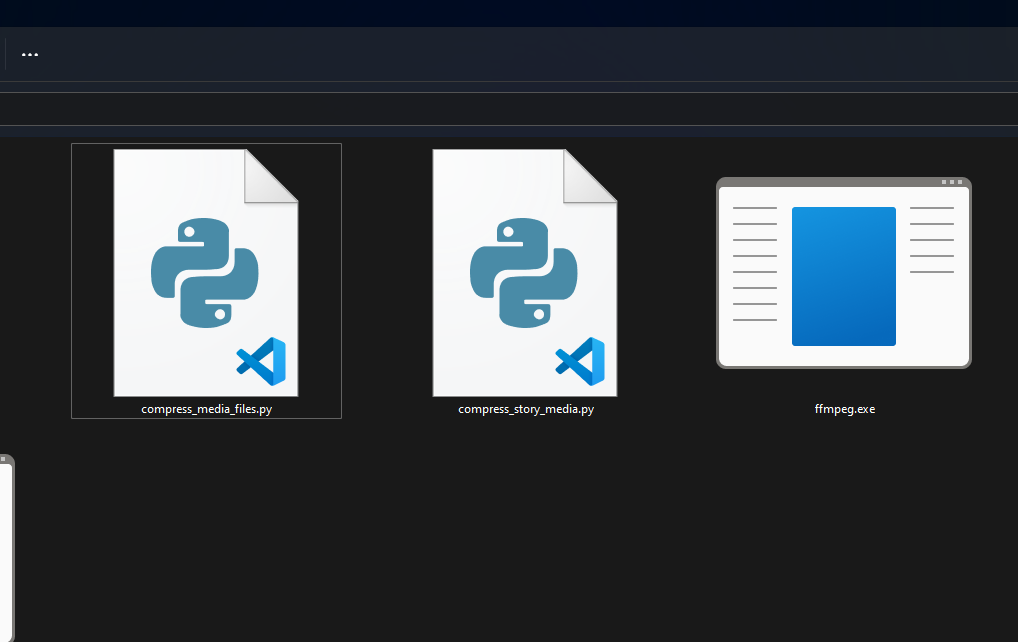
Task: Select the compress_story_media.py Python file icon
Action: 525,272
